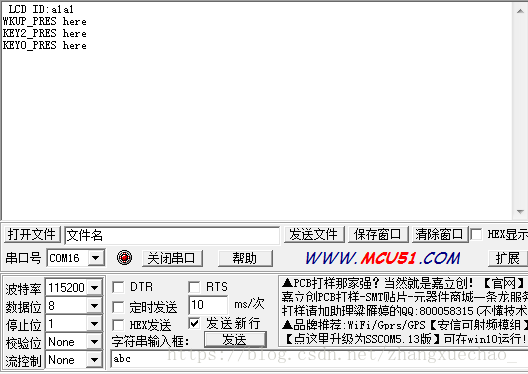Open the 流控制 flow control dropdown

(95, 360)
